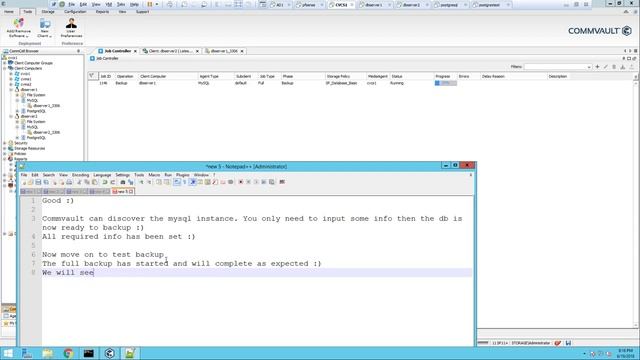
Task: Select Client Computer Groups in the tree
Action: point(33,63)
